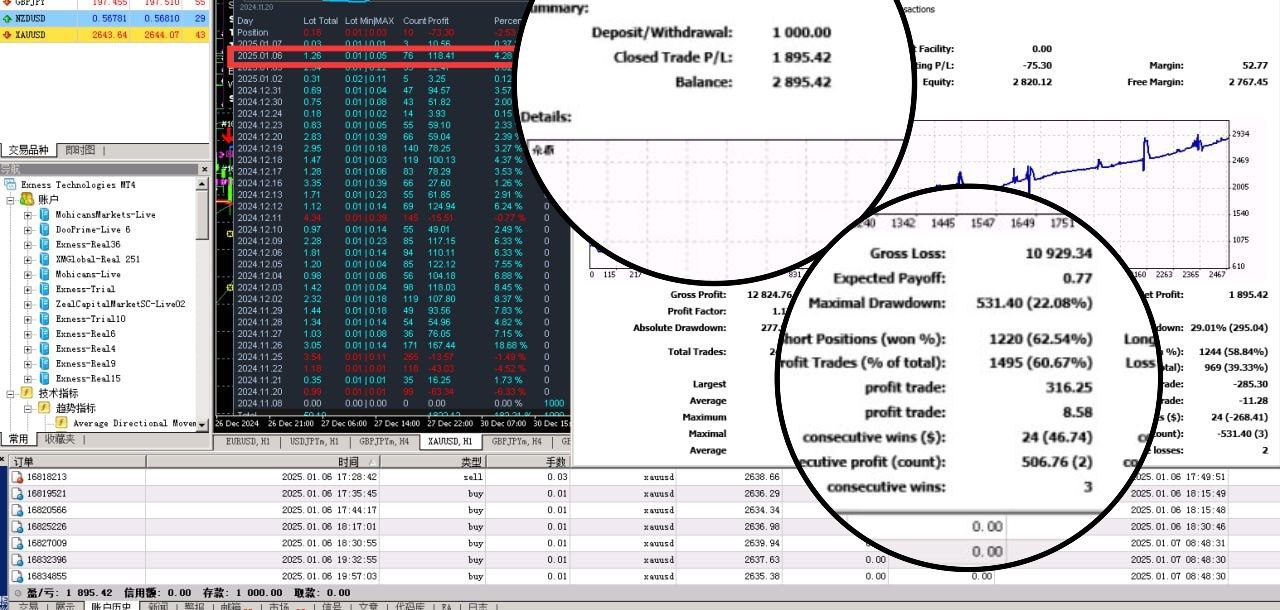Click the NZDUSD symbol icon in Market Watch
Image resolution: width=1280 pixels, height=610 pixels.
click(x=8, y=17)
